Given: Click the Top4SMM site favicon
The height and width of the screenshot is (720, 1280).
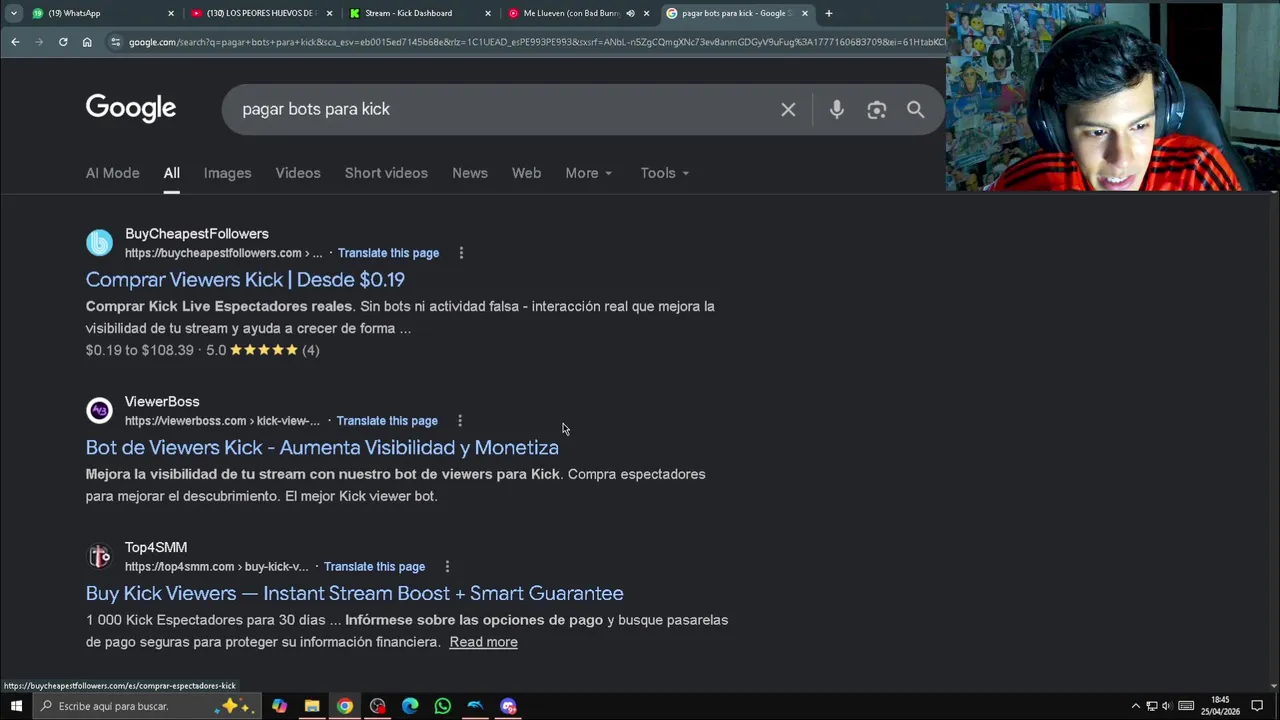Looking at the screenshot, I should (99, 557).
